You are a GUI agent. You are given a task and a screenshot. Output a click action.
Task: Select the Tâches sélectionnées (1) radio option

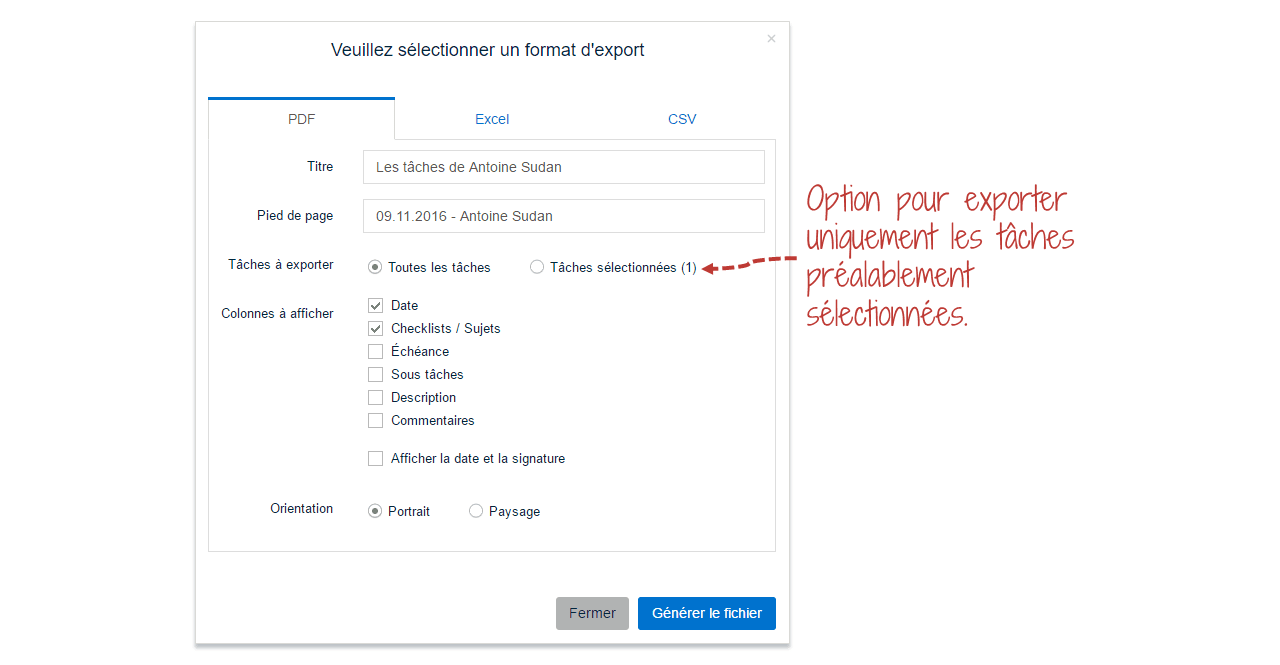point(537,267)
